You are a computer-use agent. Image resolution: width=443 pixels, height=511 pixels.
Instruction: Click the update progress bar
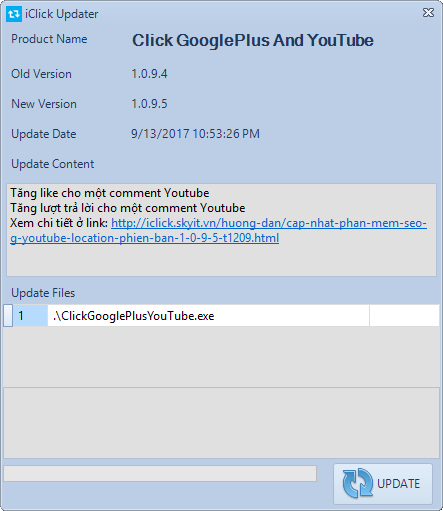click(160, 473)
